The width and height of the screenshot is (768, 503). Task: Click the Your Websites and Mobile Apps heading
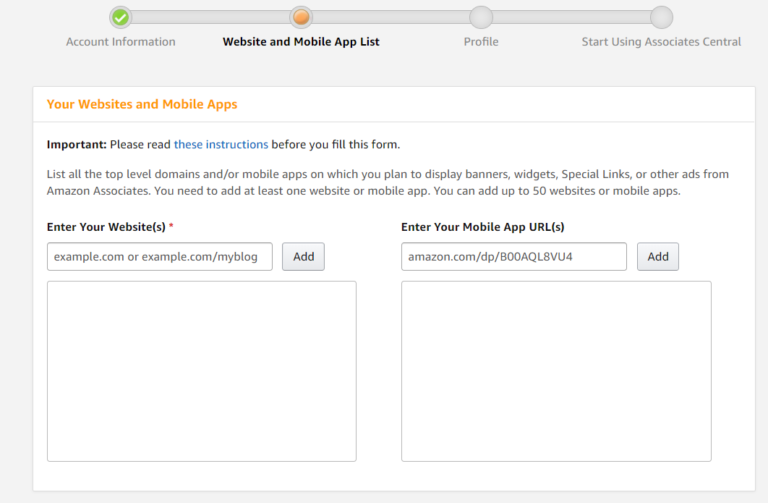(142, 104)
